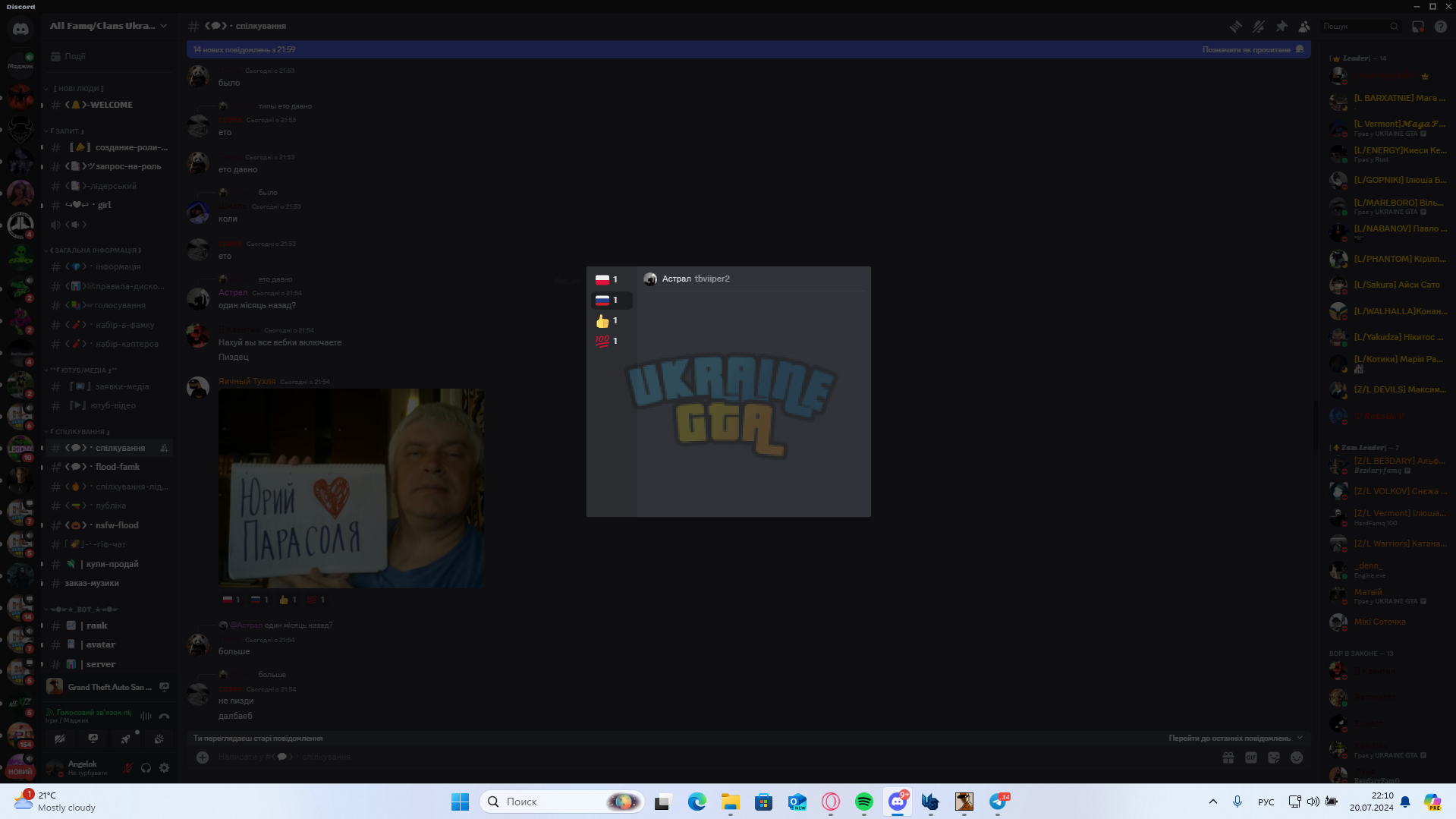Unmute the microphone next to Angelok
The width and height of the screenshot is (1456, 819).
coord(127,768)
